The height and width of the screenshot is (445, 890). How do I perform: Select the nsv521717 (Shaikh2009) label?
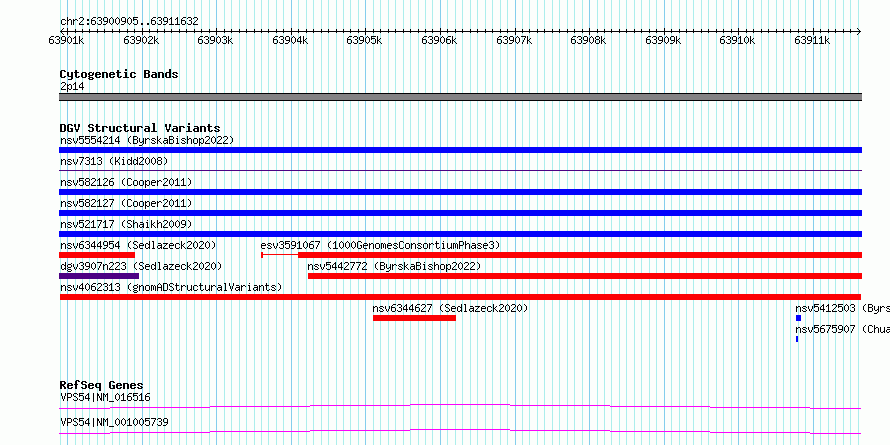point(126,224)
